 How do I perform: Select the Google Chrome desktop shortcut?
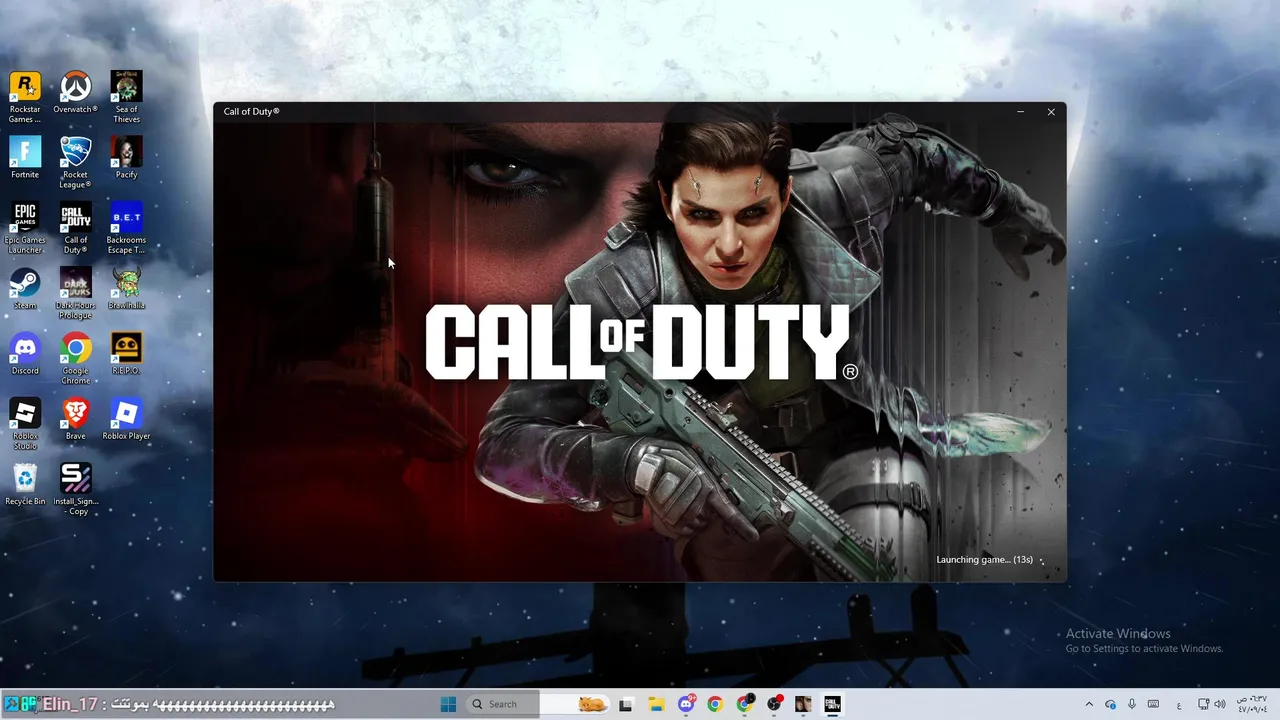point(76,359)
